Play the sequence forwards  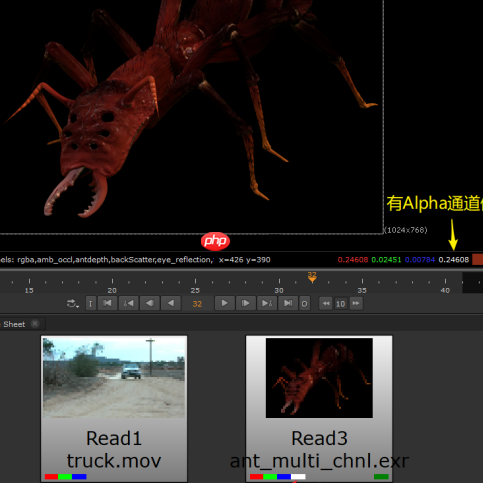[224, 303]
